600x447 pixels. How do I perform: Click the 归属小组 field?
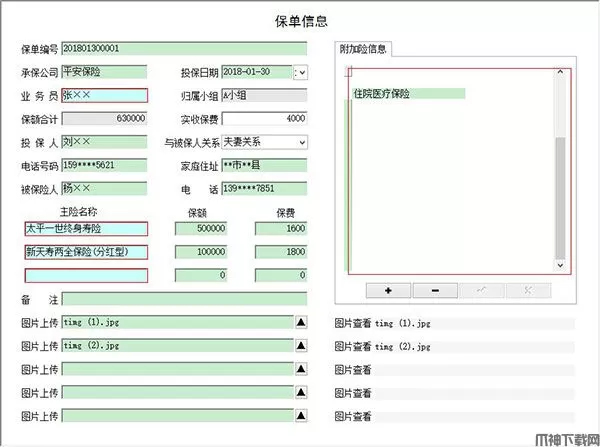(264, 95)
